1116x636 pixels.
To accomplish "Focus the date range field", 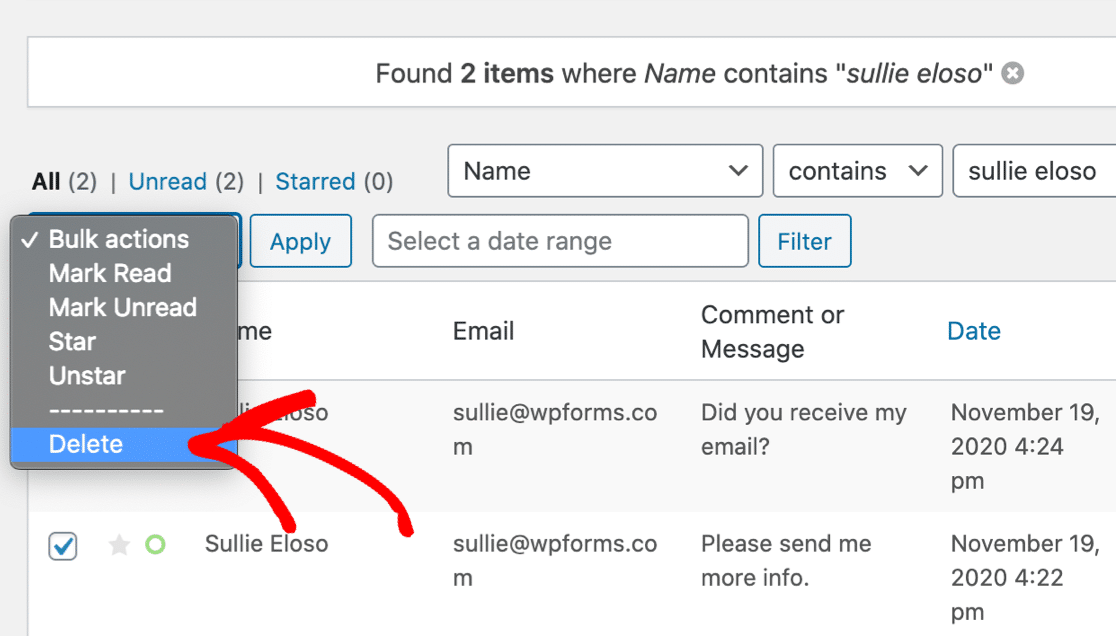I will 560,241.
